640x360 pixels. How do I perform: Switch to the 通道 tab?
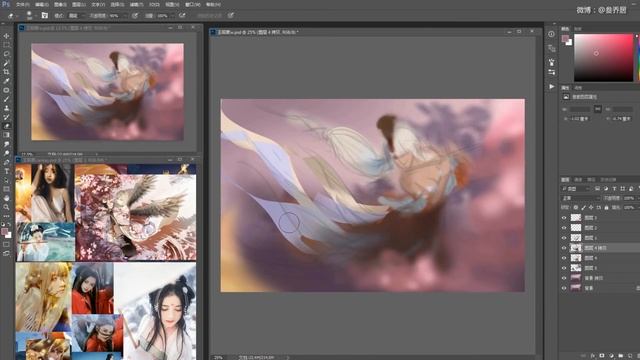click(x=578, y=180)
